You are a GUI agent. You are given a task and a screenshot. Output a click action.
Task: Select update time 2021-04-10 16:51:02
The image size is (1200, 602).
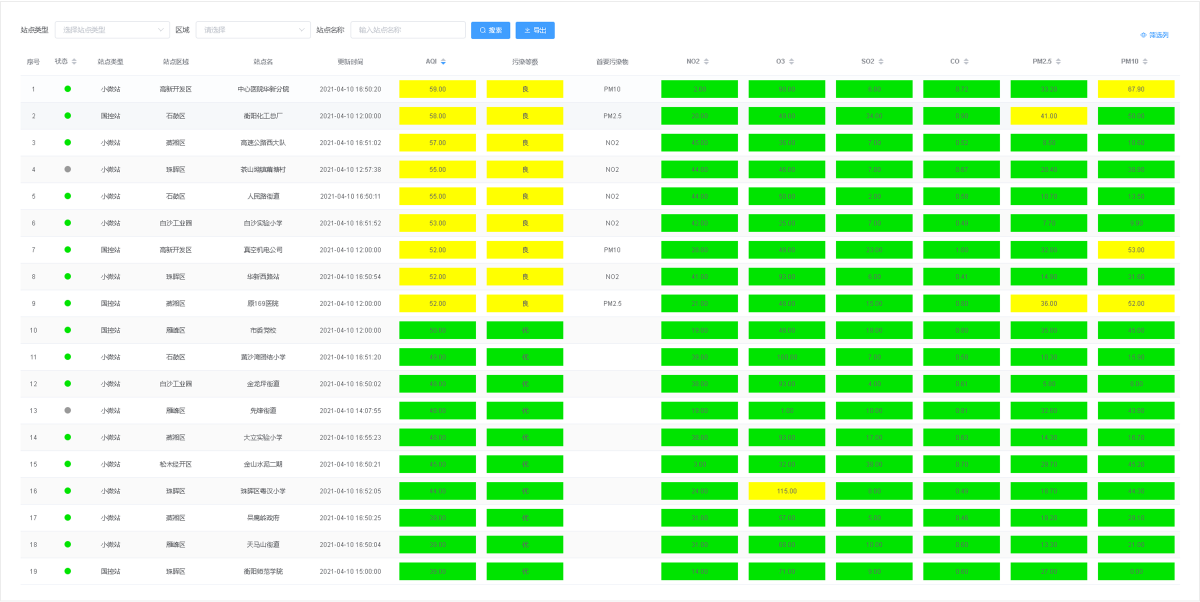[x=350, y=143]
